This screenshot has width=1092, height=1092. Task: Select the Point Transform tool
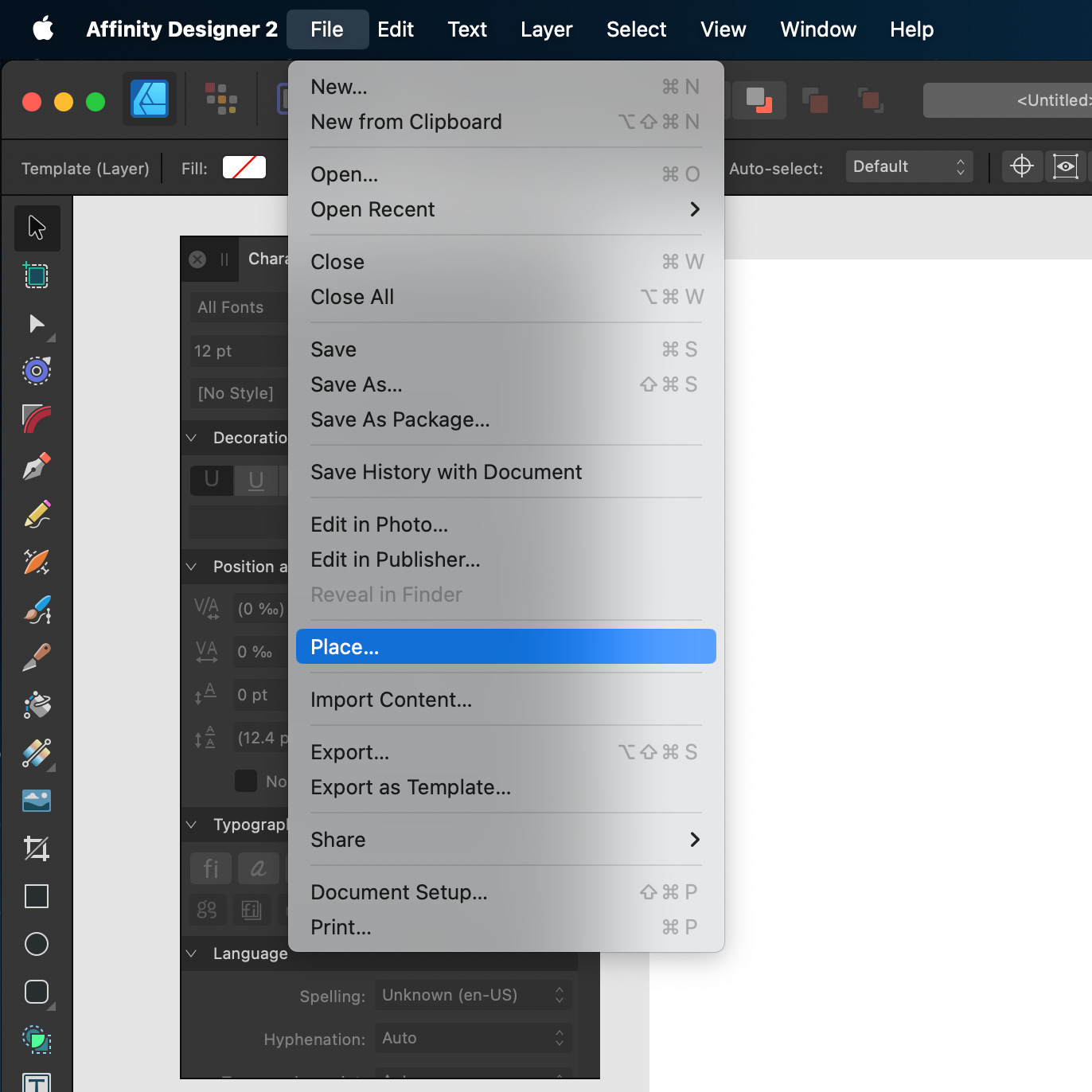pos(37,371)
